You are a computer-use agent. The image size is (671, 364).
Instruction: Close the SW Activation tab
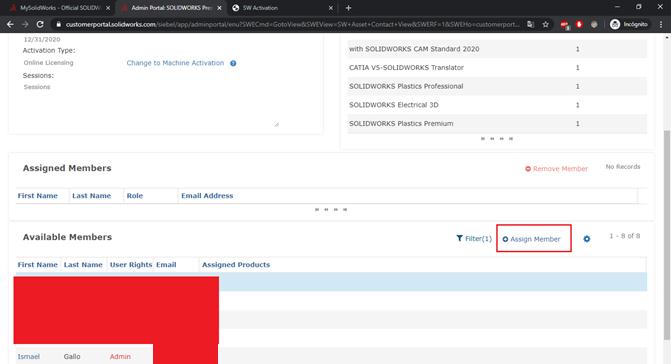click(331, 8)
